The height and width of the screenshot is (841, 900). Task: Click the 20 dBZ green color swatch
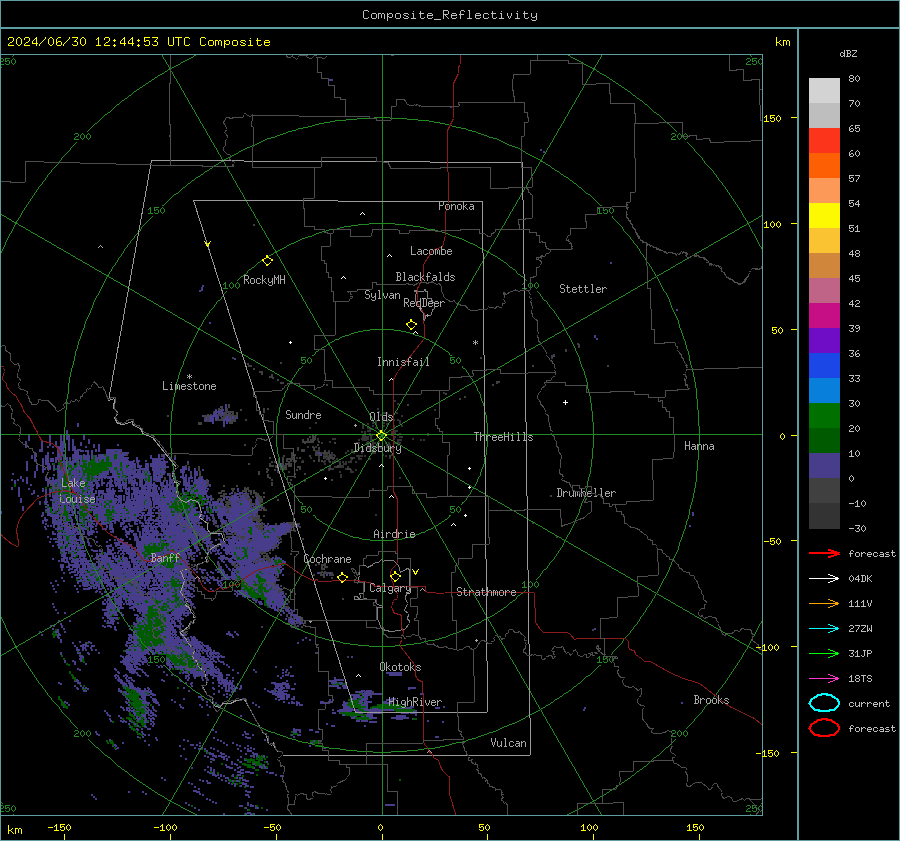coord(824,415)
